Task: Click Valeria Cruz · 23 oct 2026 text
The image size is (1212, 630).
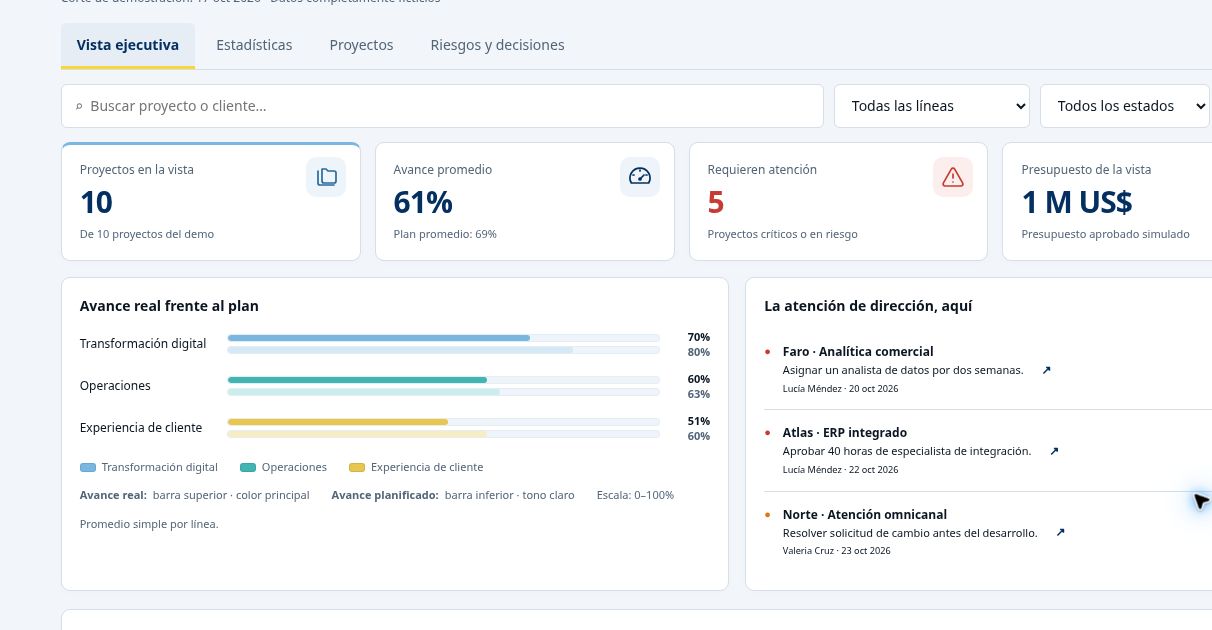Action: (x=837, y=551)
